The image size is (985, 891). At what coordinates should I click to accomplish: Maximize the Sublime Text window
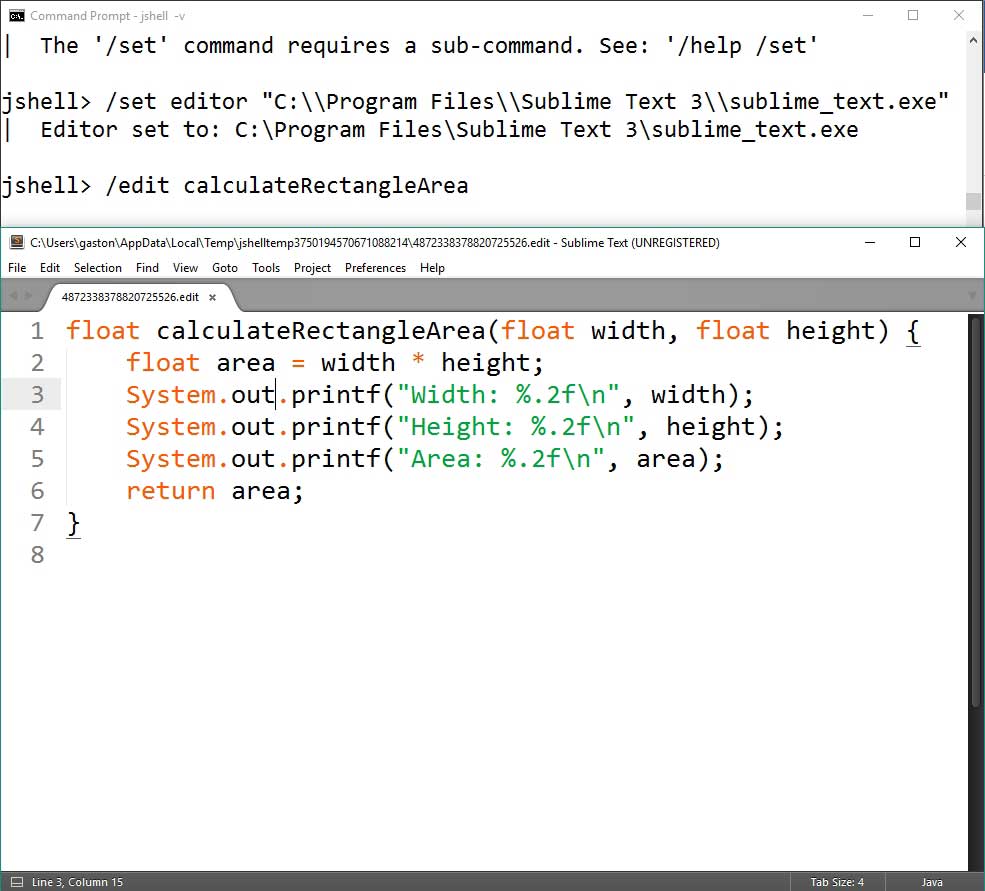point(915,242)
